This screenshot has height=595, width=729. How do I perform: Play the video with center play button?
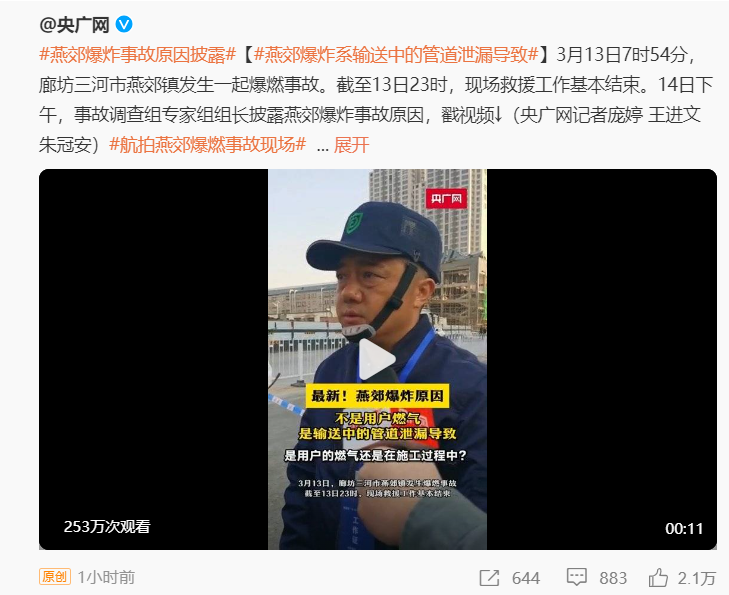[377, 359]
